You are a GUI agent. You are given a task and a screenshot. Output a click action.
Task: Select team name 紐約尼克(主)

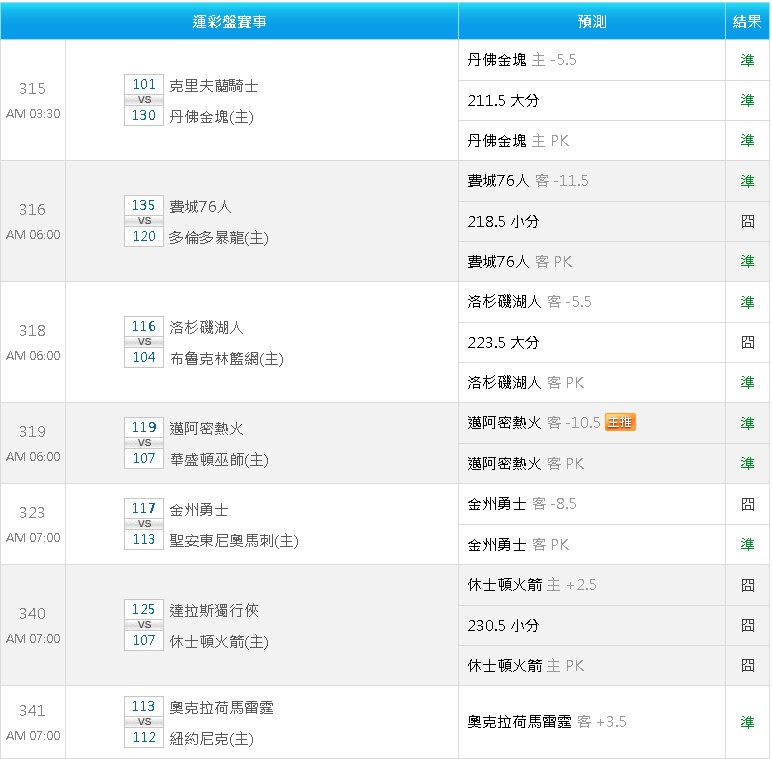click(211, 739)
